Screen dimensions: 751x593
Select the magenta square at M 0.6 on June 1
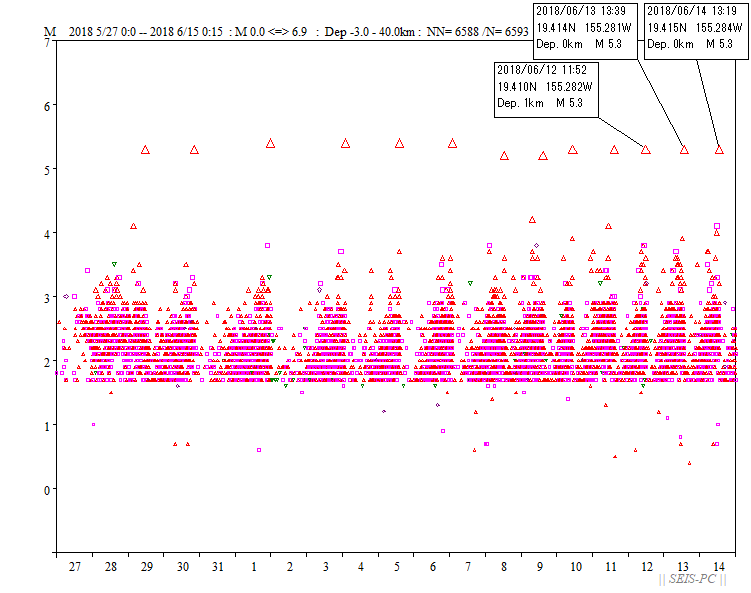[259, 450]
